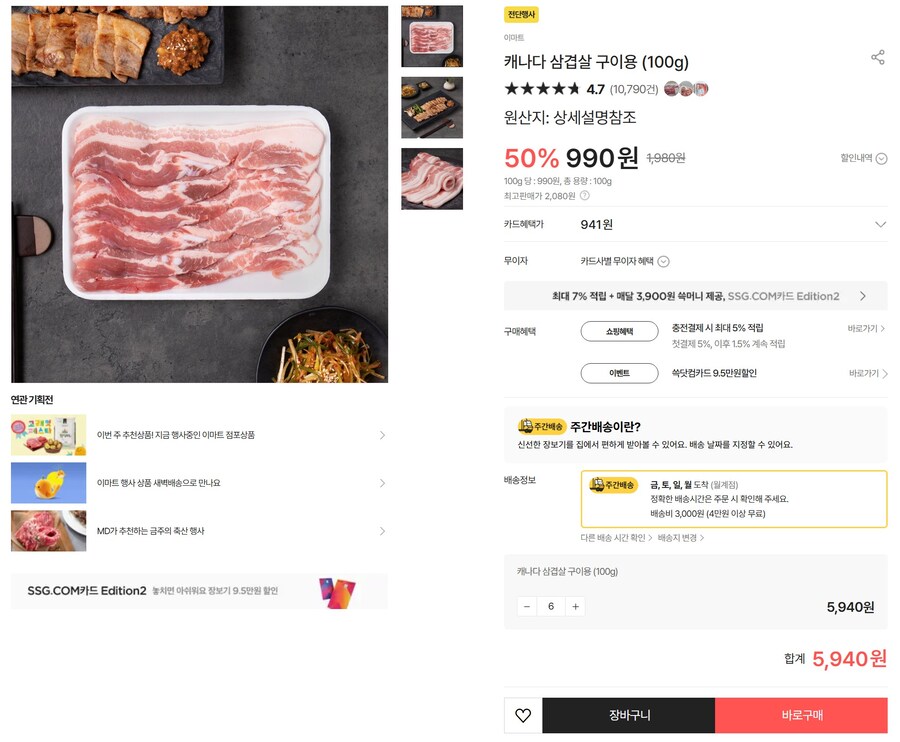
Task: Open the MD가 추천하는 축산 행사 item
Action: 200,530
